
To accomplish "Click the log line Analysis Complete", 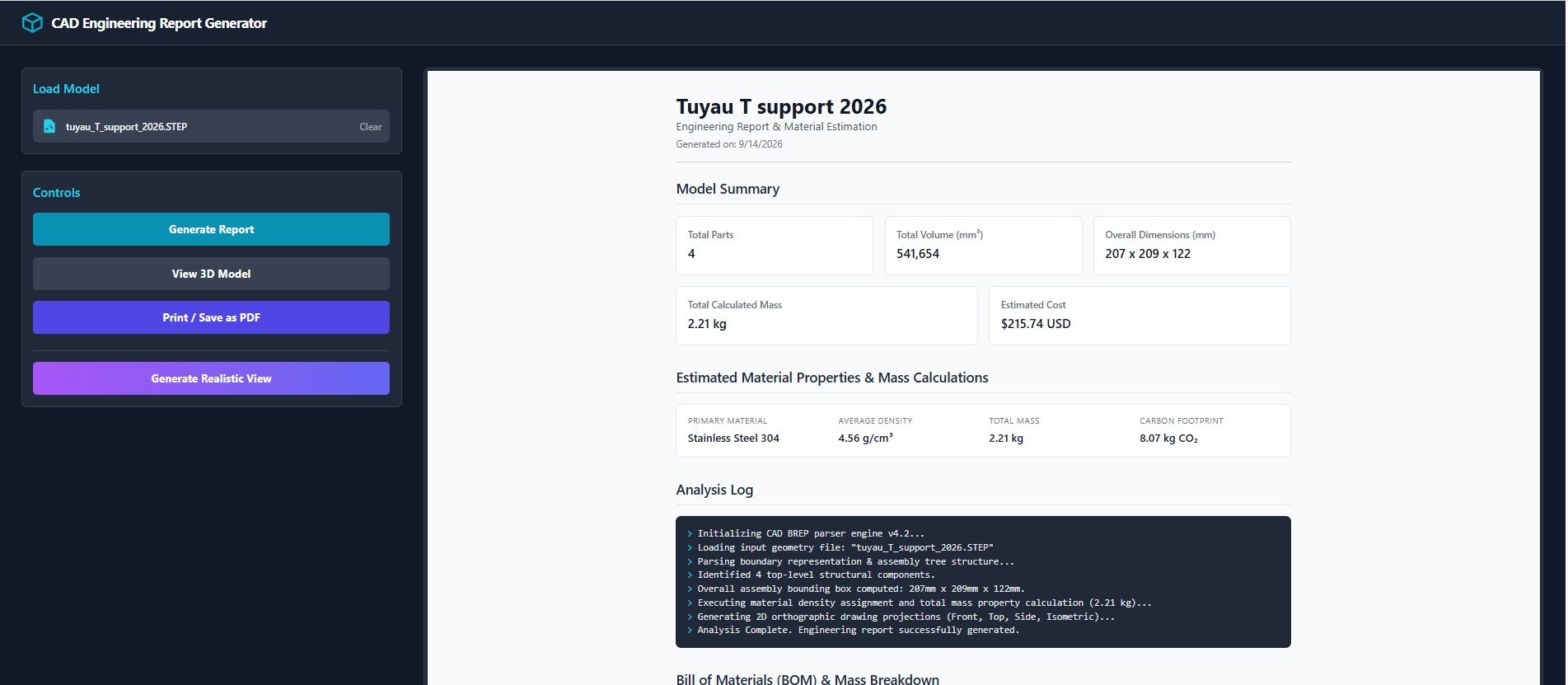I will [858, 630].
